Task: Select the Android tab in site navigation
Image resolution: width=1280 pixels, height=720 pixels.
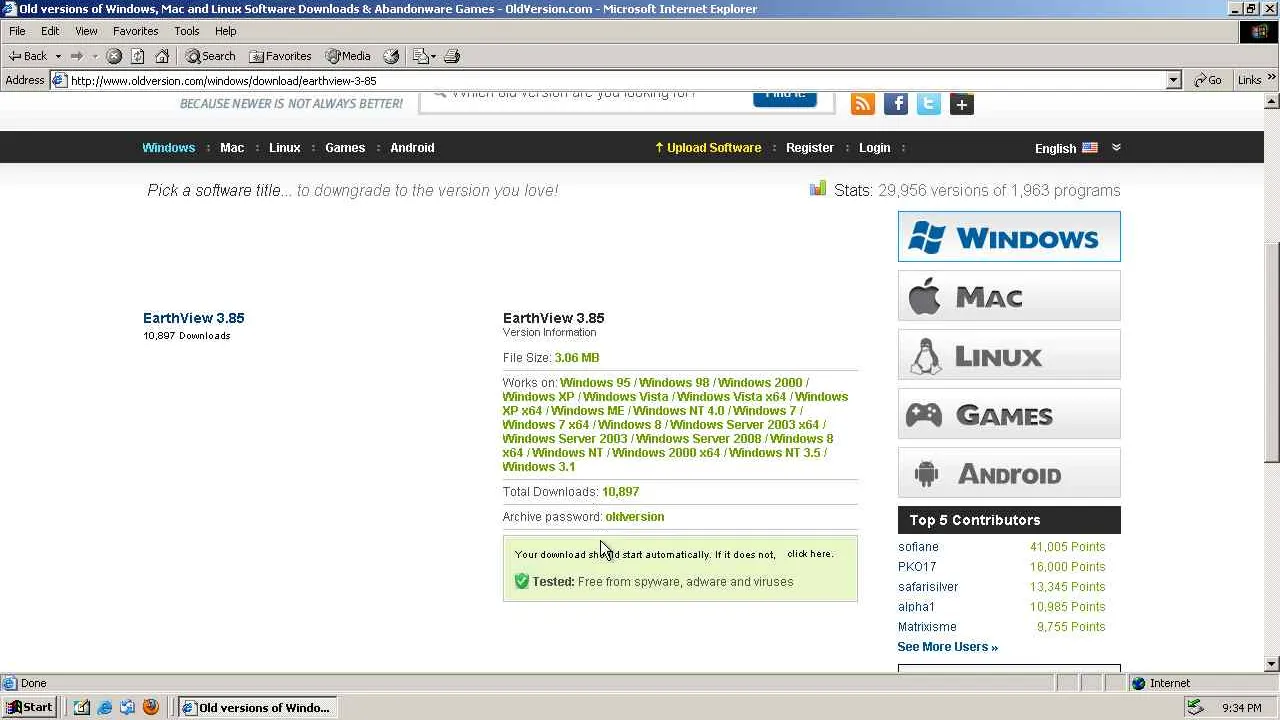Action: pyautogui.click(x=412, y=148)
